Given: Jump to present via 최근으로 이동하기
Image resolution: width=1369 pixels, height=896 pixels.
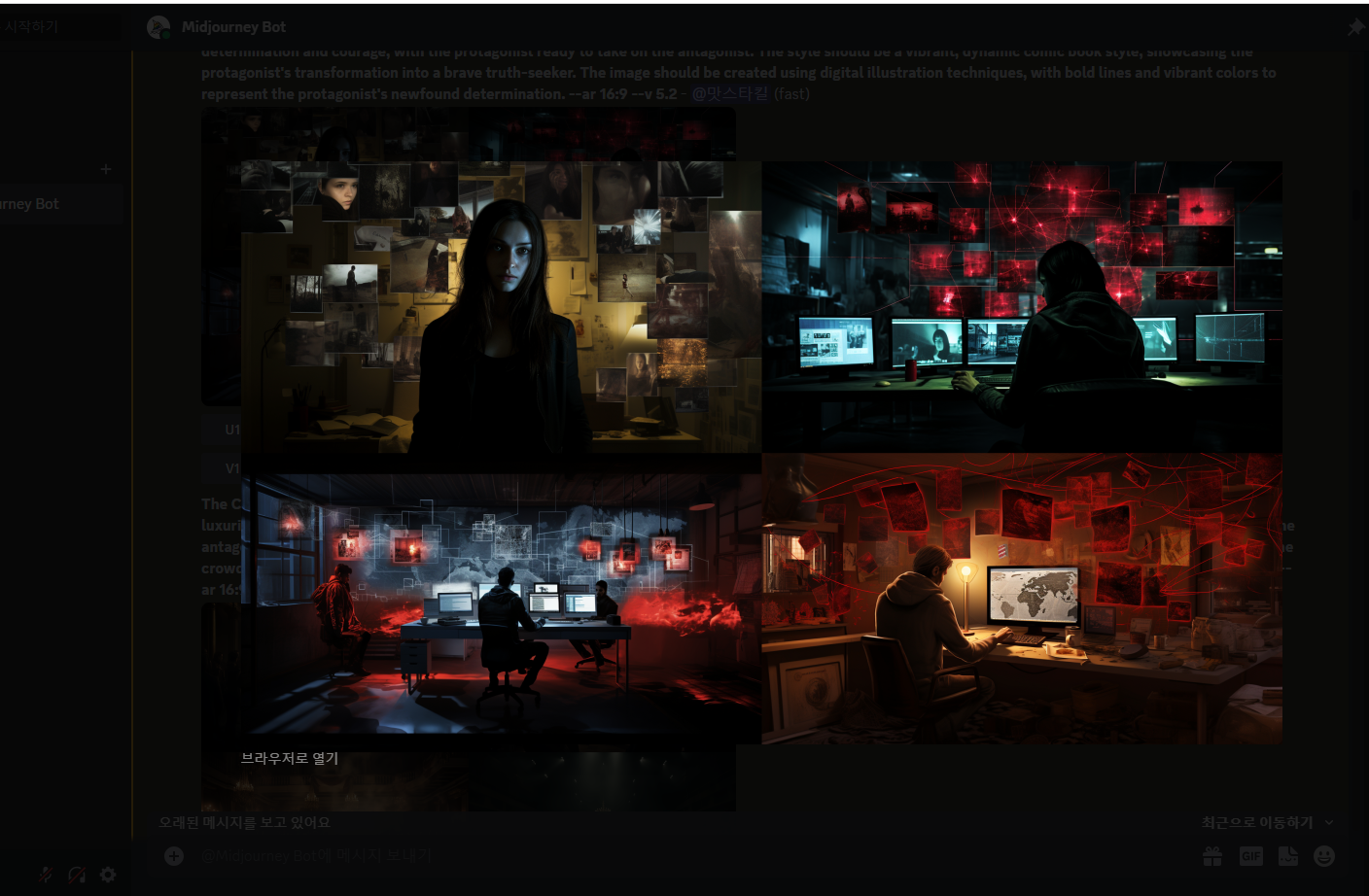Looking at the screenshot, I should 1257,822.
